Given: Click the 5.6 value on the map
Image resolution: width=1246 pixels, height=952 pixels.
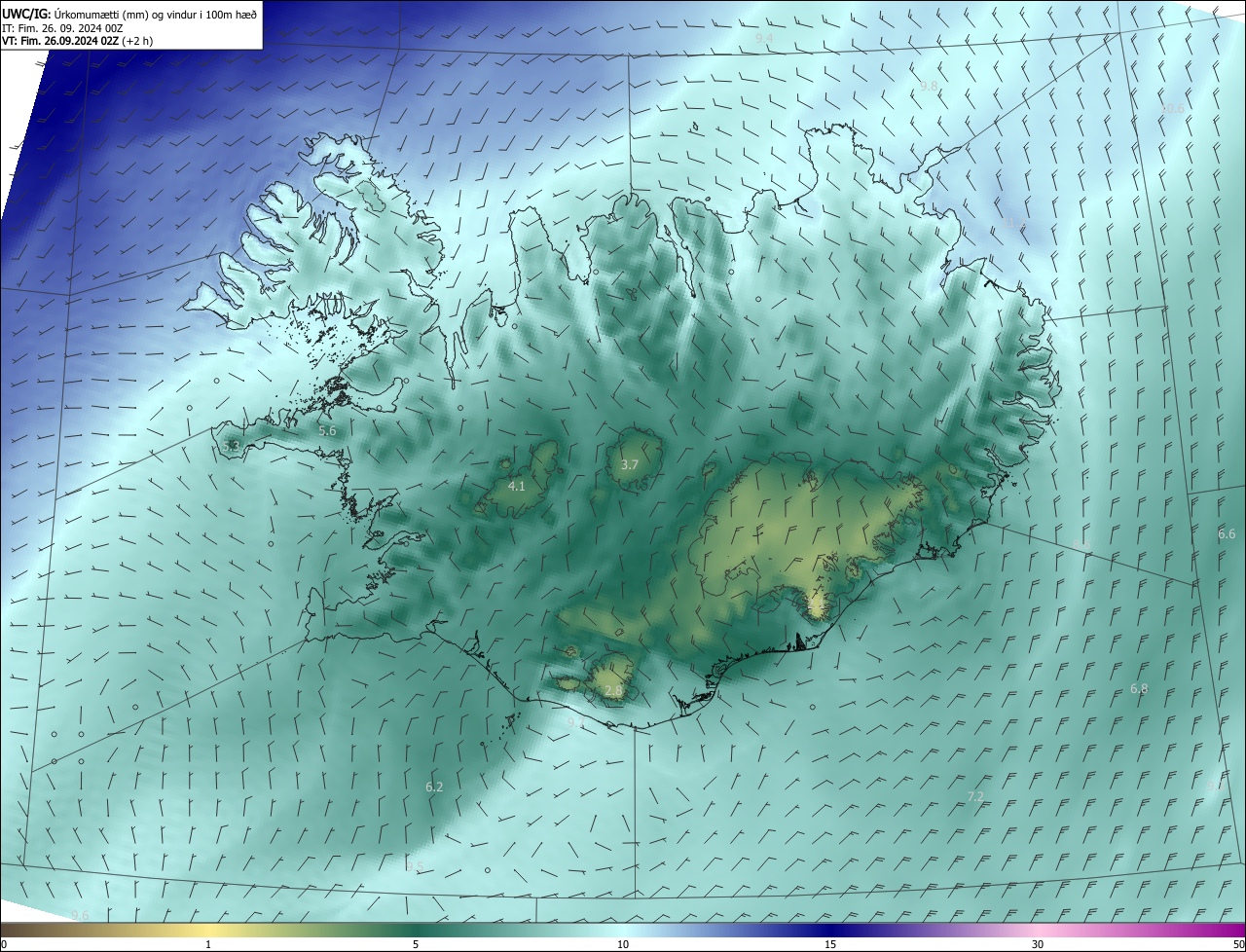Looking at the screenshot, I should tap(327, 430).
